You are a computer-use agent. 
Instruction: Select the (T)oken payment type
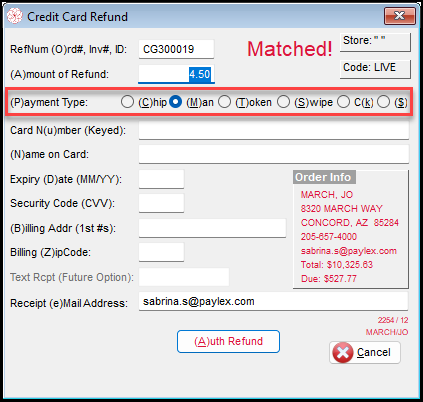224,102
